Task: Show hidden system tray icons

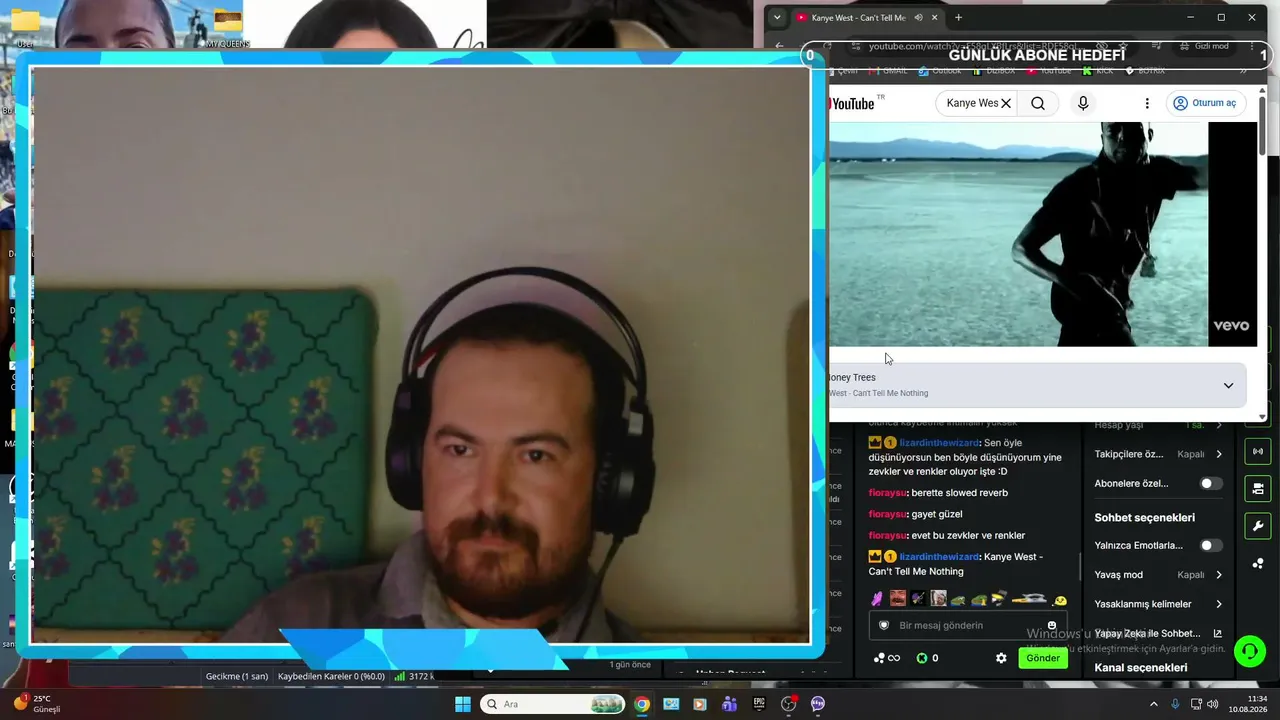Action: 1153,704
